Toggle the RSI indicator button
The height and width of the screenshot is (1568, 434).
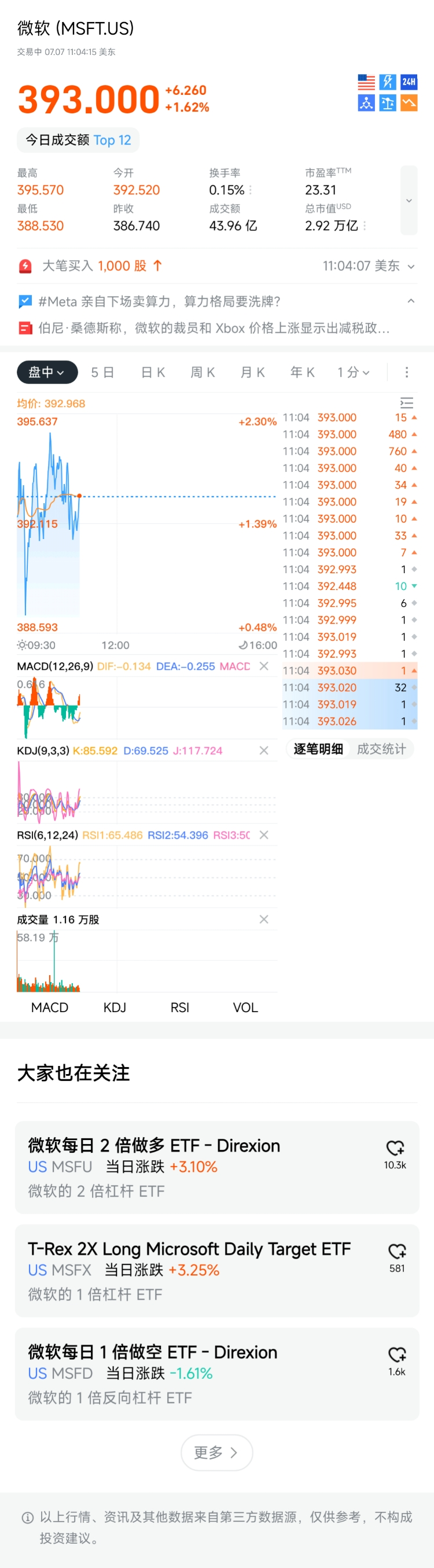tap(179, 1008)
